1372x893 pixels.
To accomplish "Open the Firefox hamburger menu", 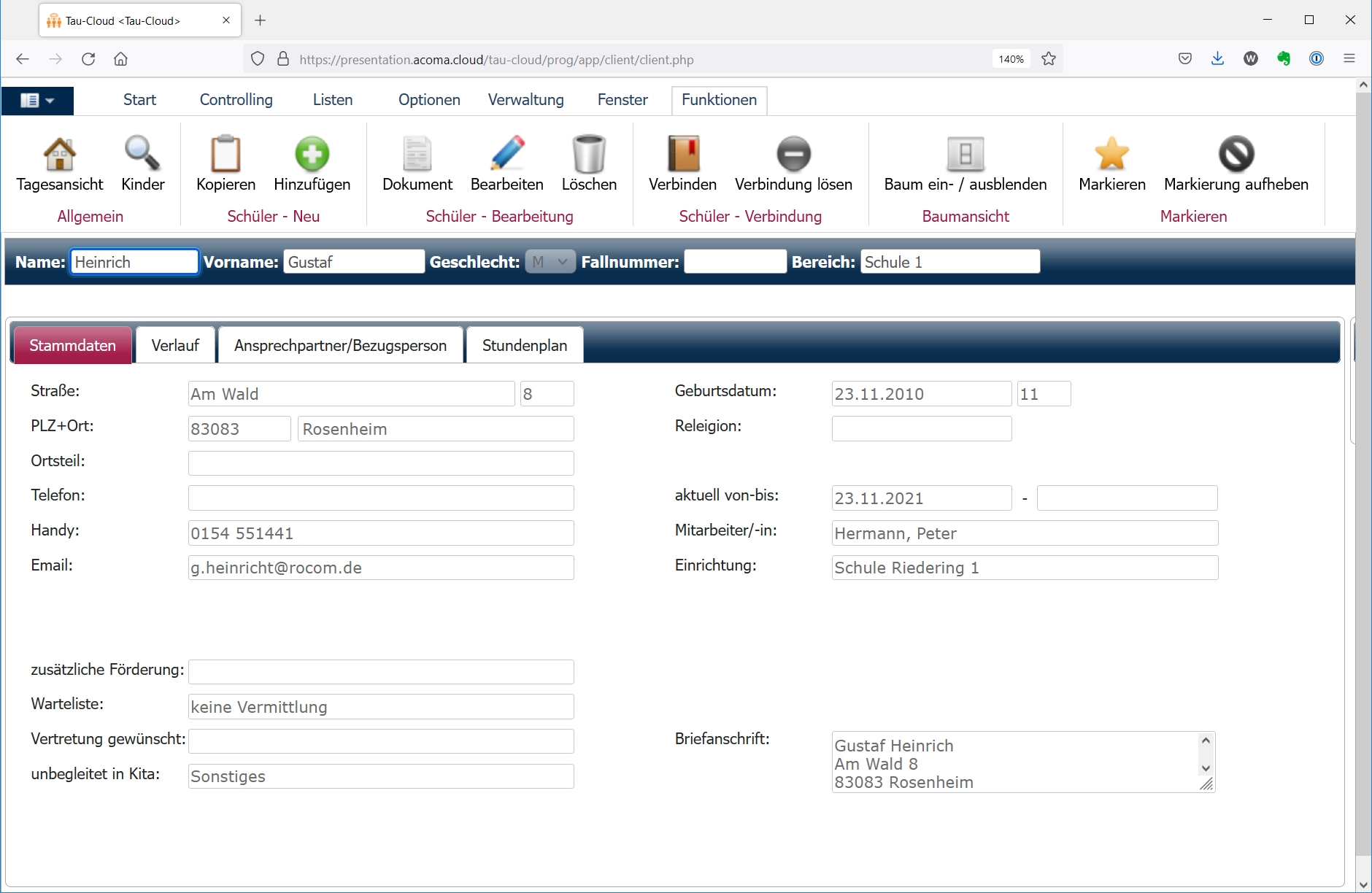I will click(x=1349, y=59).
